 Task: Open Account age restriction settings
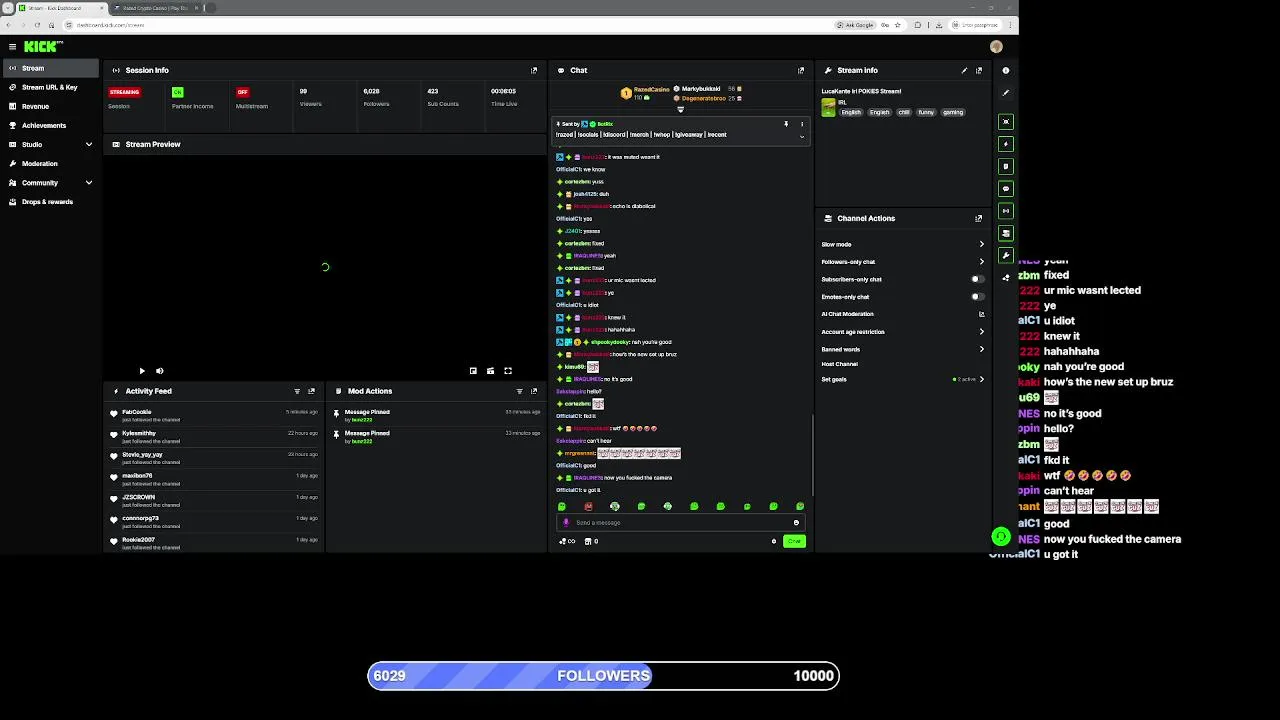[902, 332]
